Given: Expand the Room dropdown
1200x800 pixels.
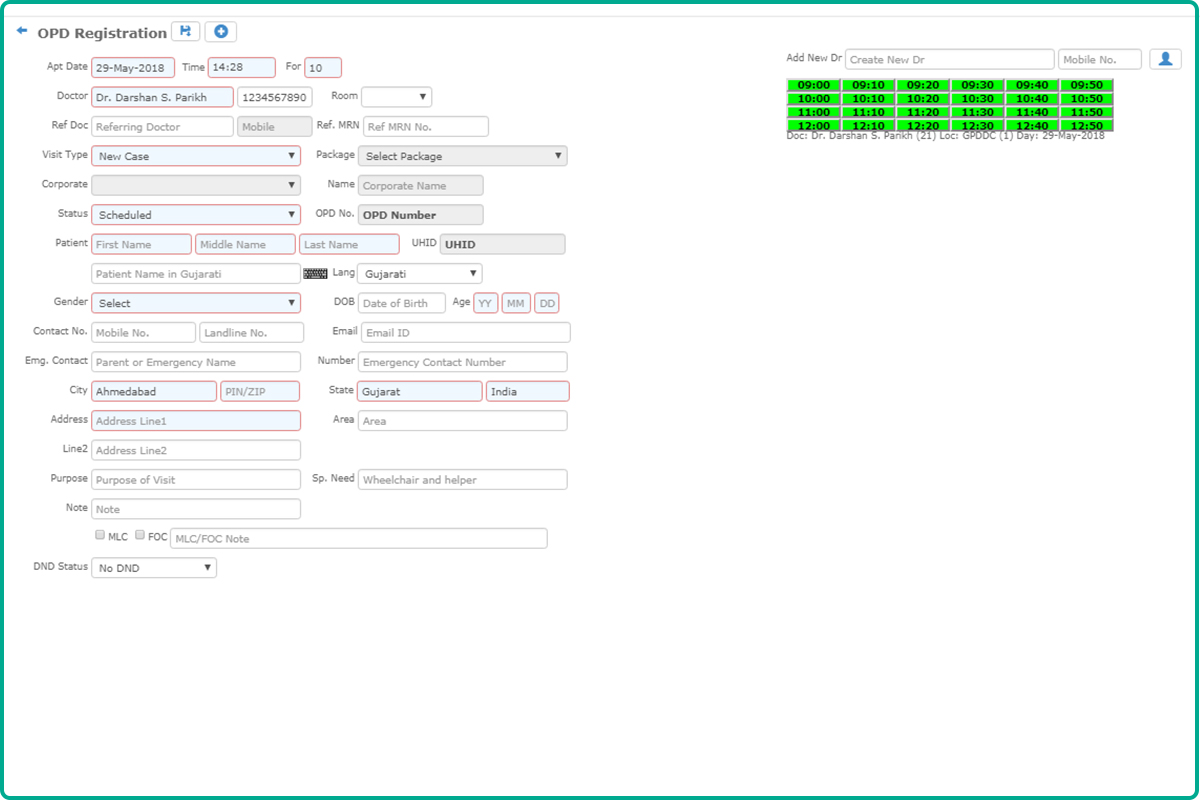Looking at the screenshot, I should [396, 97].
